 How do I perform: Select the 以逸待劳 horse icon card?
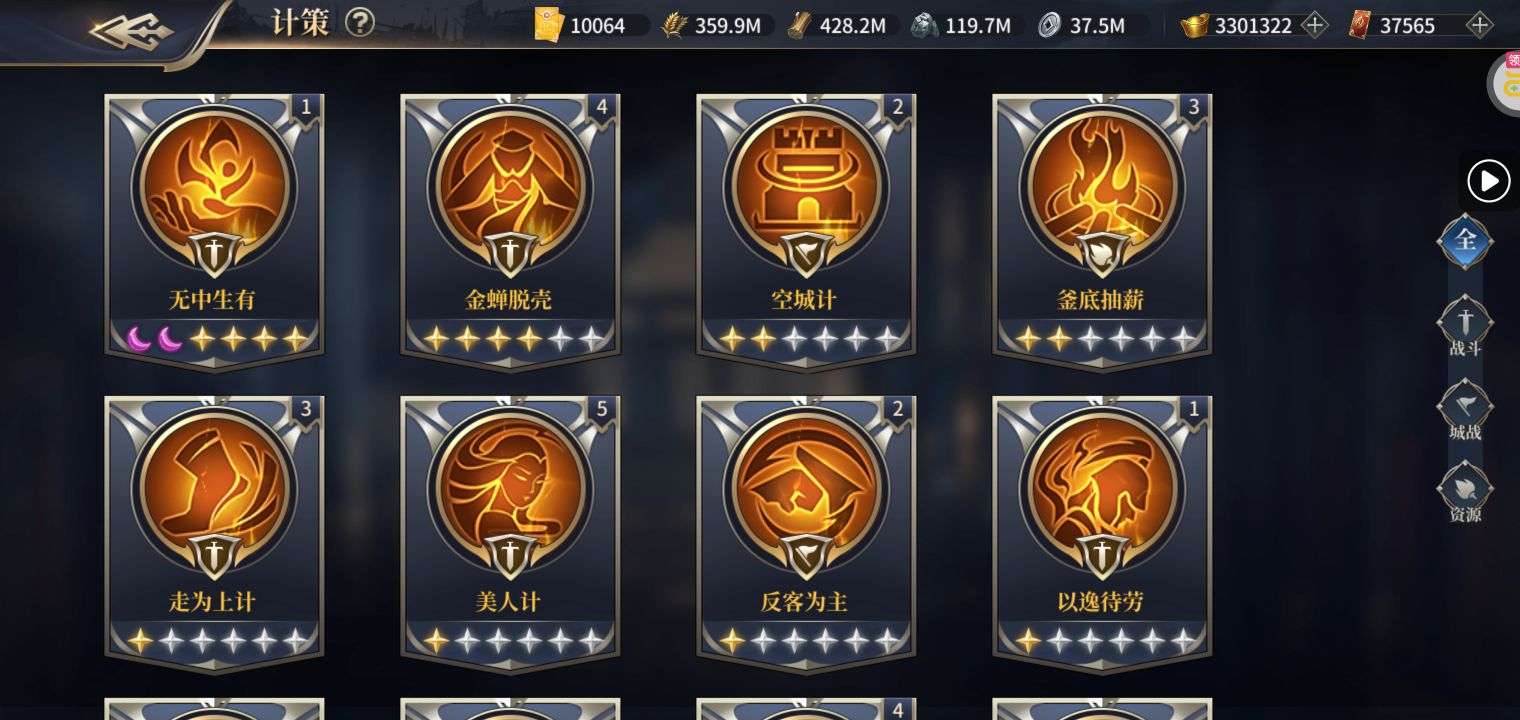[x=1102, y=529]
